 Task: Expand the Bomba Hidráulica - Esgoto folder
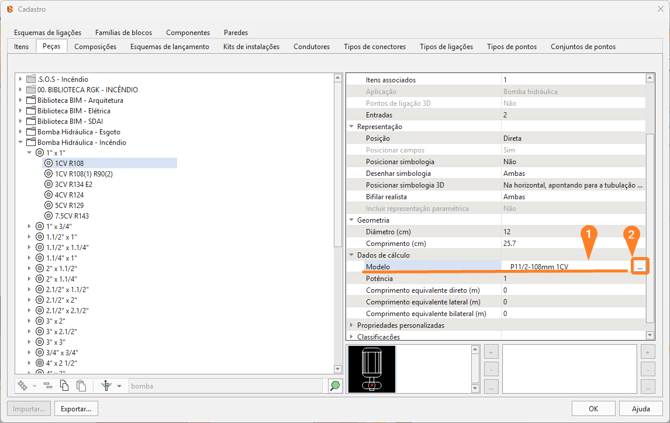pos(20,132)
